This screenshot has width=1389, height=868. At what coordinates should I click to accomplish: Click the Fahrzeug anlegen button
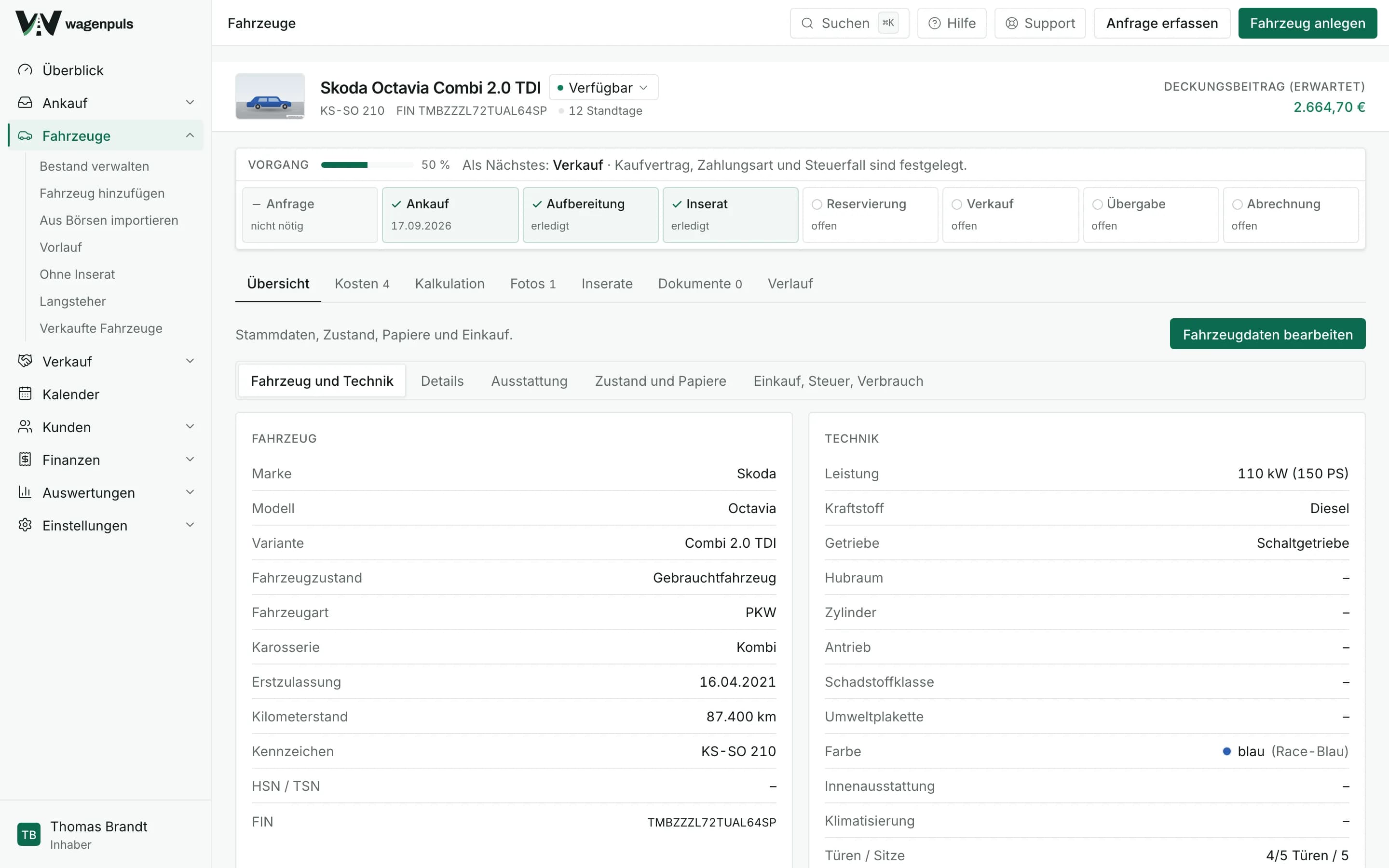(1307, 23)
